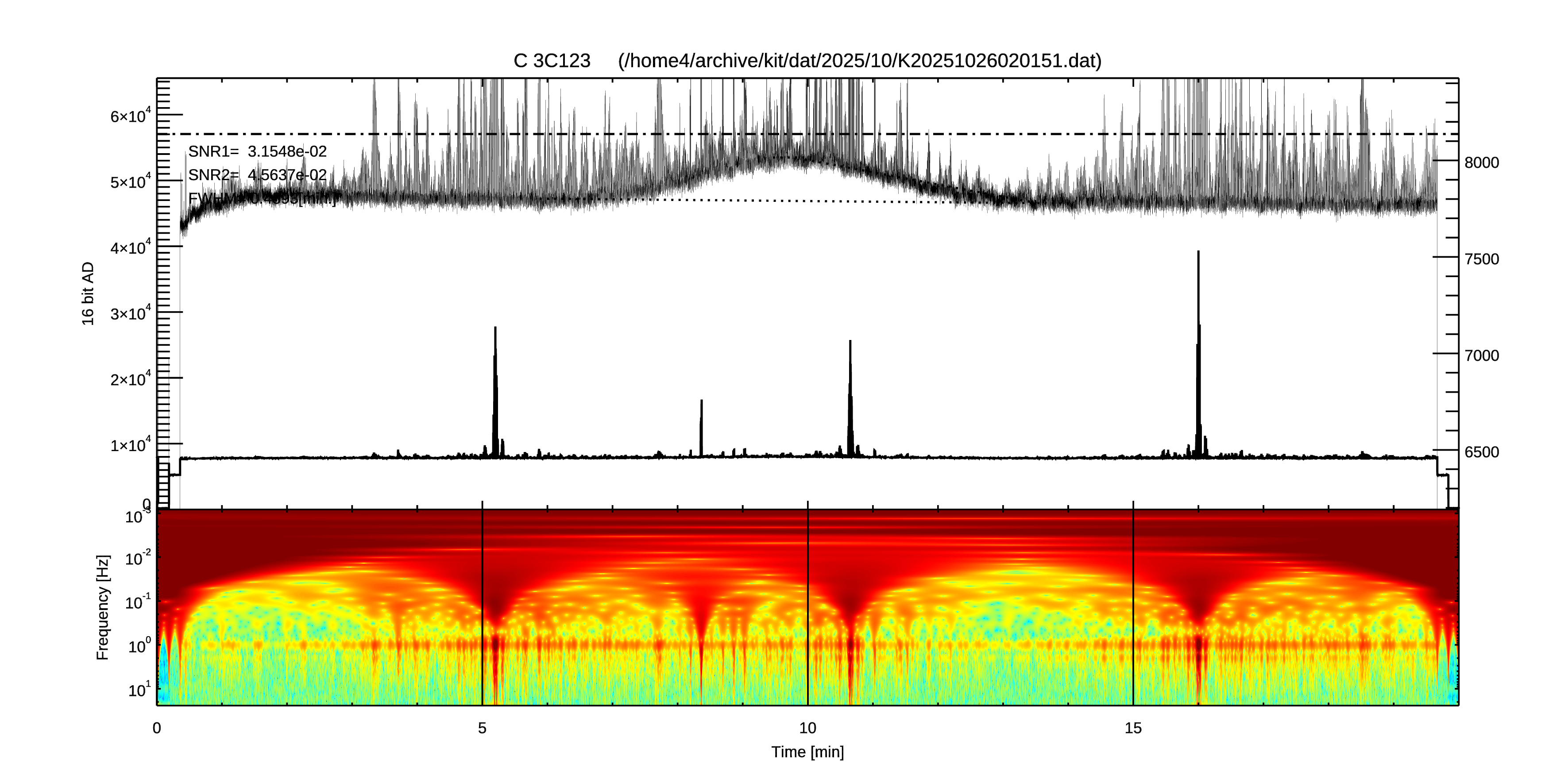The image size is (1568, 784).
Task: Click the SNR1= 3.1548e-02 label
Action: pos(257,151)
